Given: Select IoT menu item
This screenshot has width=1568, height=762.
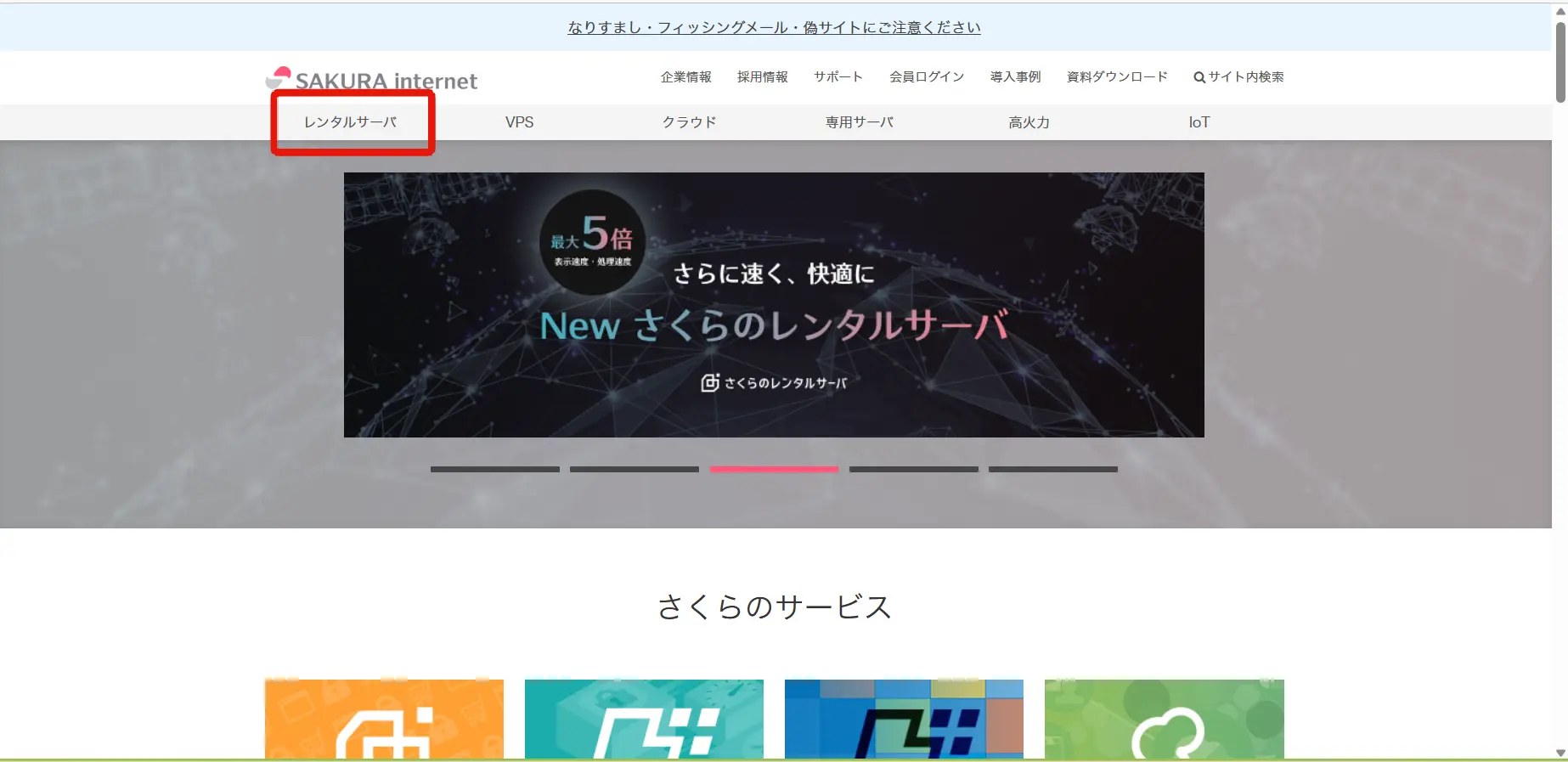Looking at the screenshot, I should [1199, 122].
